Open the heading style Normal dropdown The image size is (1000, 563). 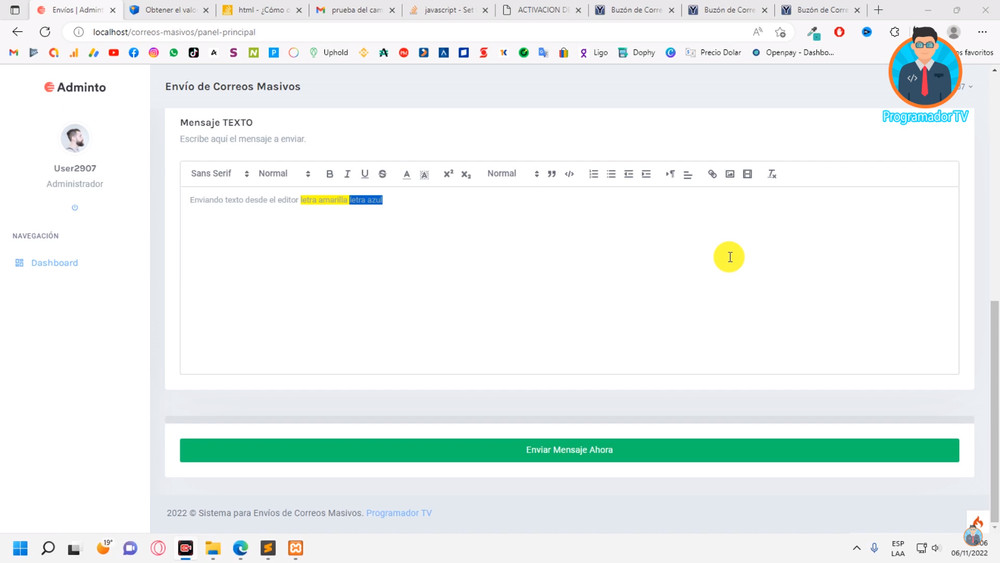[513, 173]
